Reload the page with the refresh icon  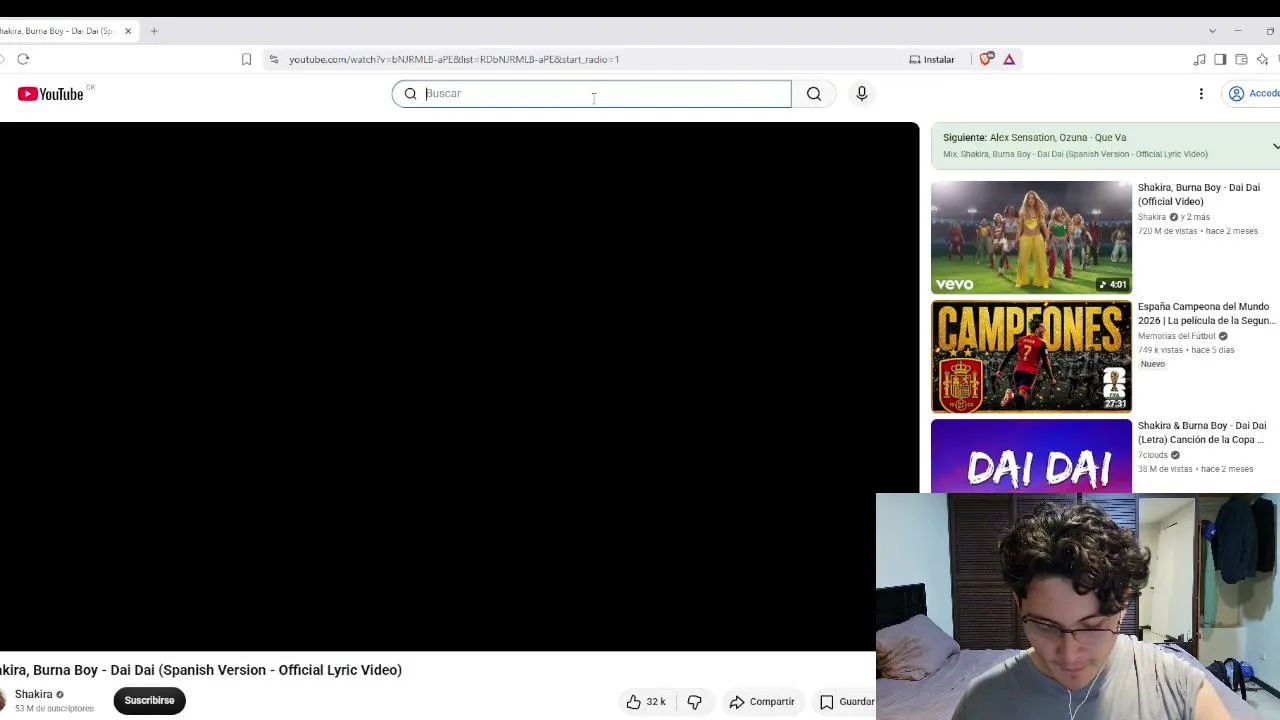[x=23, y=59]
